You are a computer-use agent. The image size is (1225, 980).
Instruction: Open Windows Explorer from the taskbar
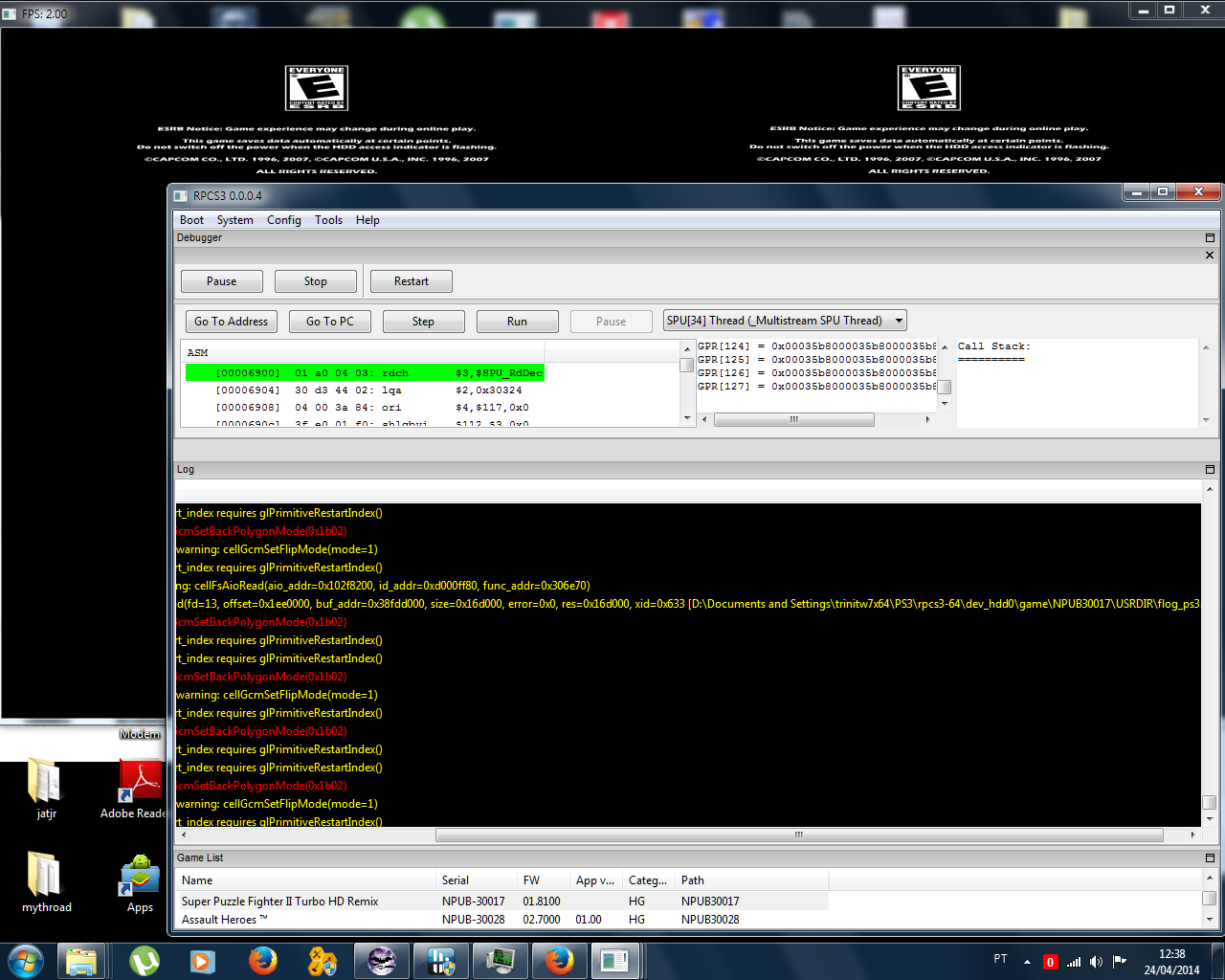[81, 960]
